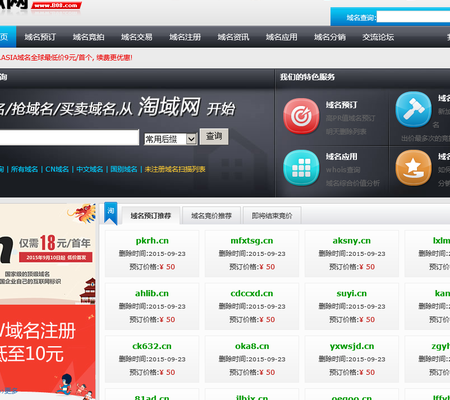Open the 常用后缀 suffix dropdown
Screen dimensions: 450x400
pos(171,139)
